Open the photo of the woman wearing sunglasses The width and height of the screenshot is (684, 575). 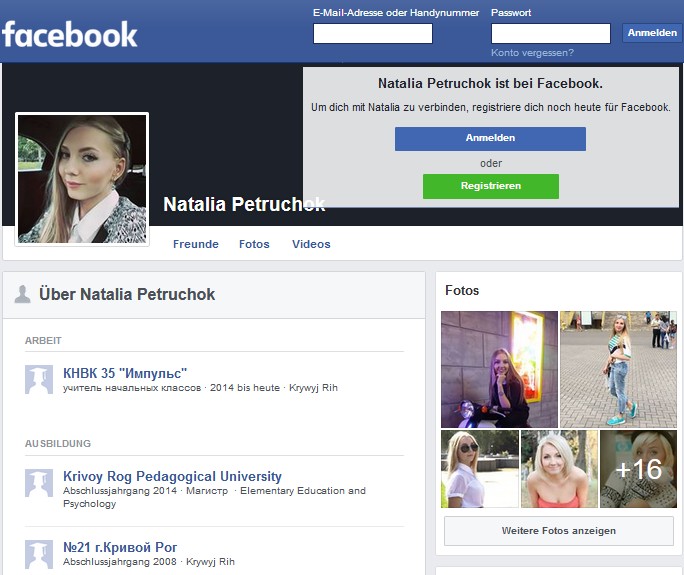[x=480, y=469]
